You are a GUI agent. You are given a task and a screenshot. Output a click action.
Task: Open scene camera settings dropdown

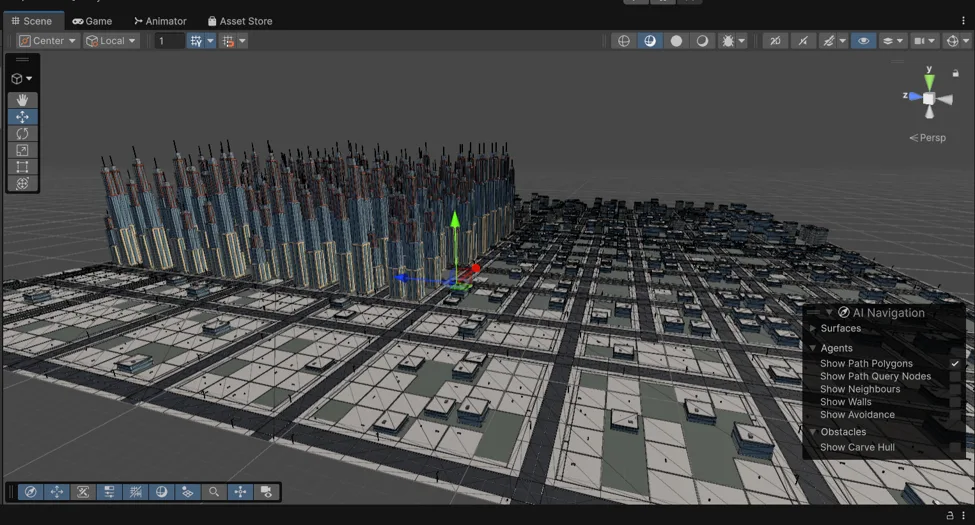(x=924, y=41)
